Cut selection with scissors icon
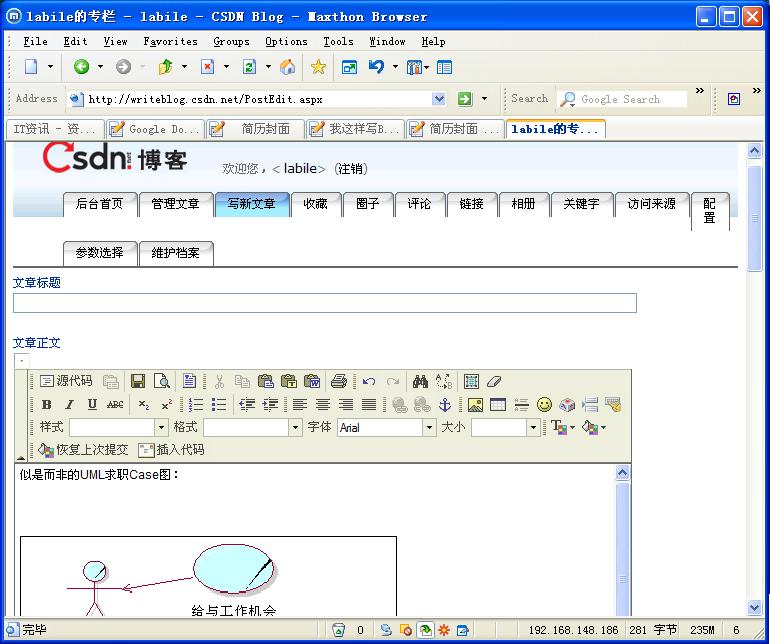This screenshot has width=770, height=644. coord(219,381)
